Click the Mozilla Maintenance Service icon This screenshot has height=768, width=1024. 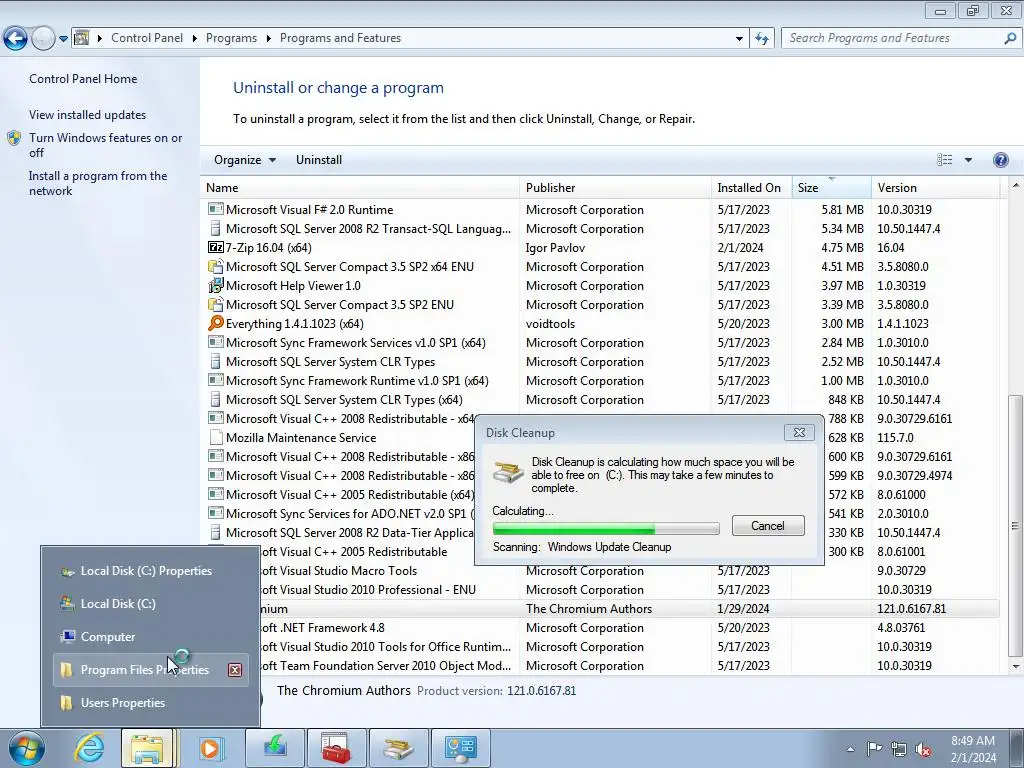(x=216, y=438)
